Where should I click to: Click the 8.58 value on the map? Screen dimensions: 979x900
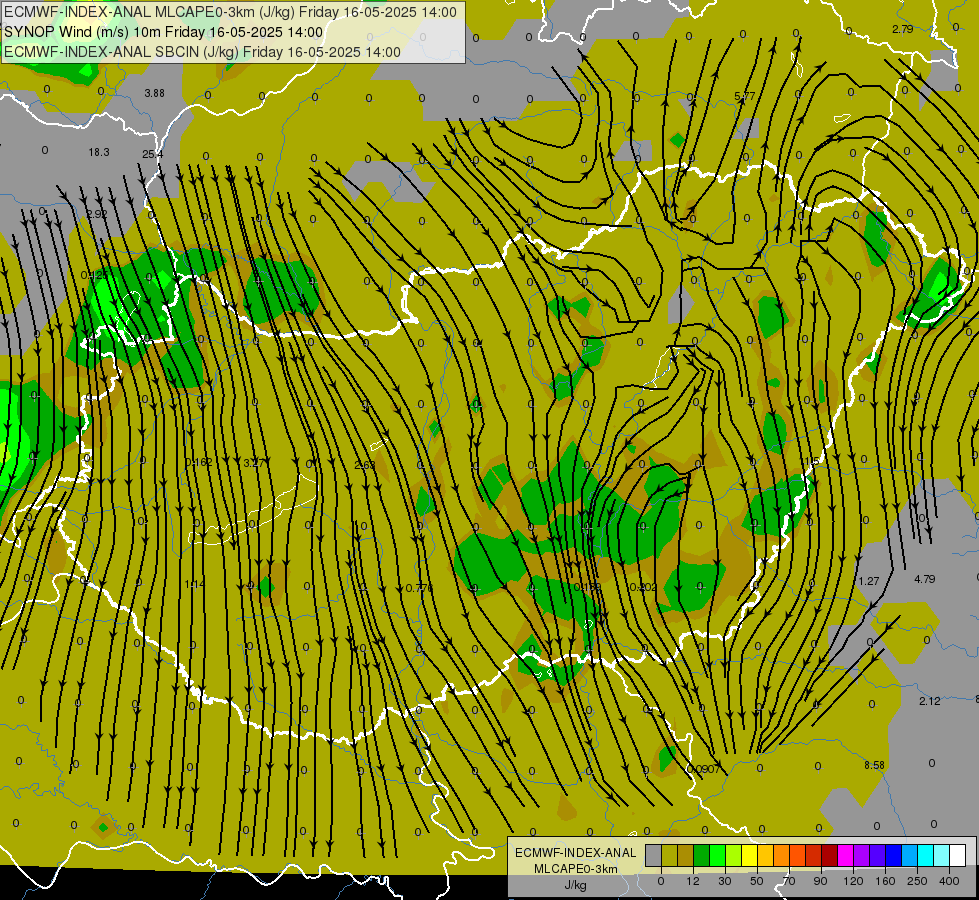pyautogui.click(x=874, y=765)
